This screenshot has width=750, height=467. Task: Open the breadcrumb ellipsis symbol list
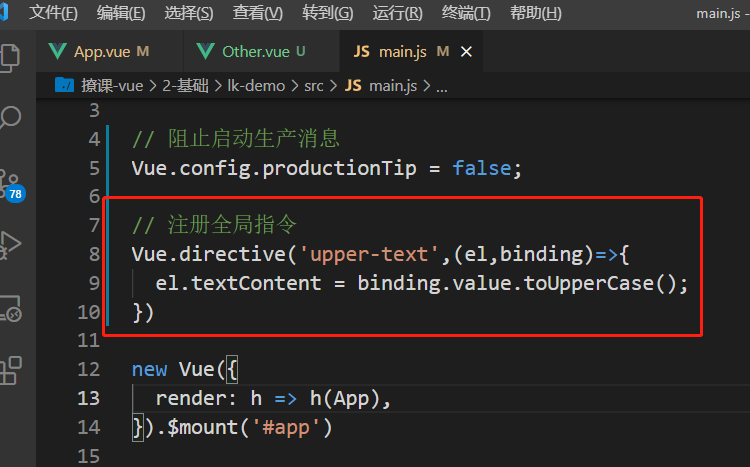pyautogui.click(x=442, y=86)
